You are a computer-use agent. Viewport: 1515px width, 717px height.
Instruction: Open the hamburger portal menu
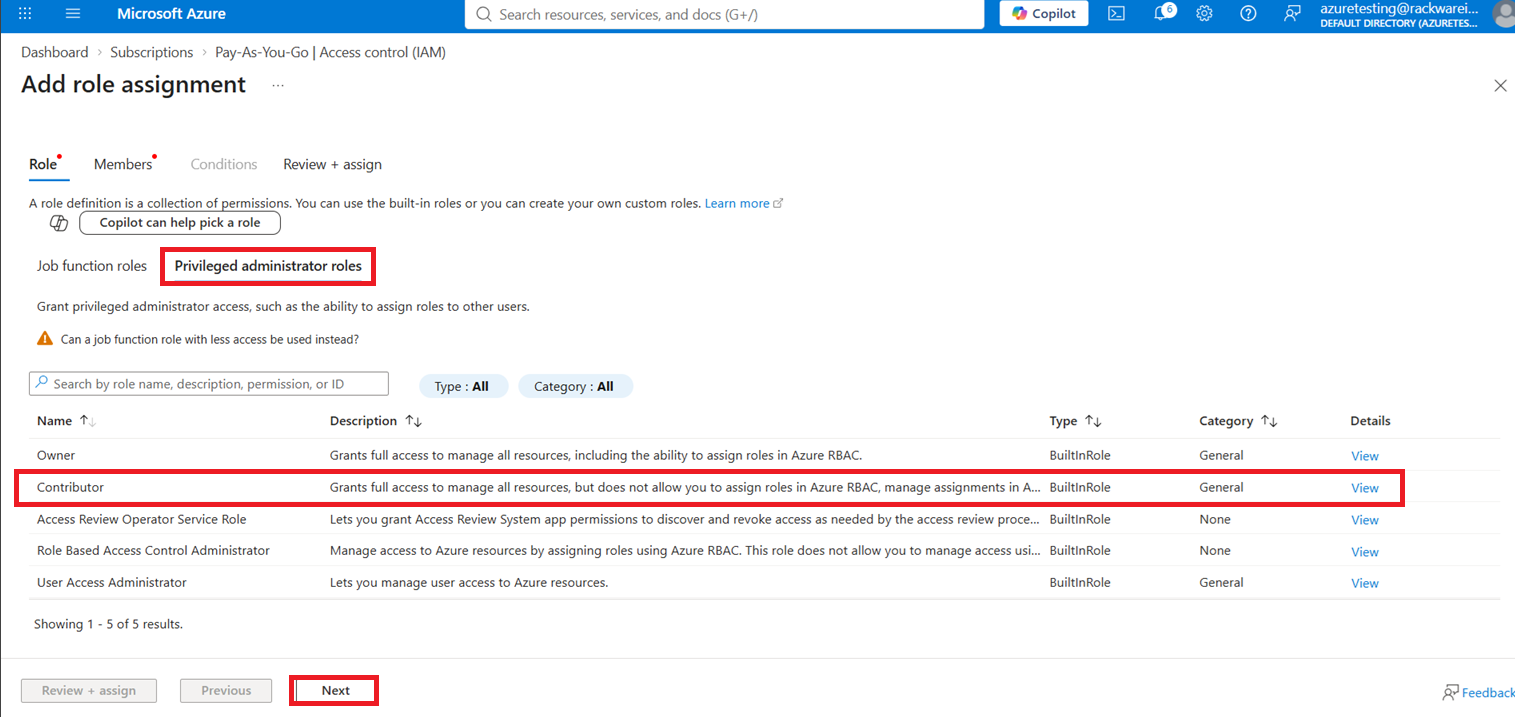tap(73, 14)
